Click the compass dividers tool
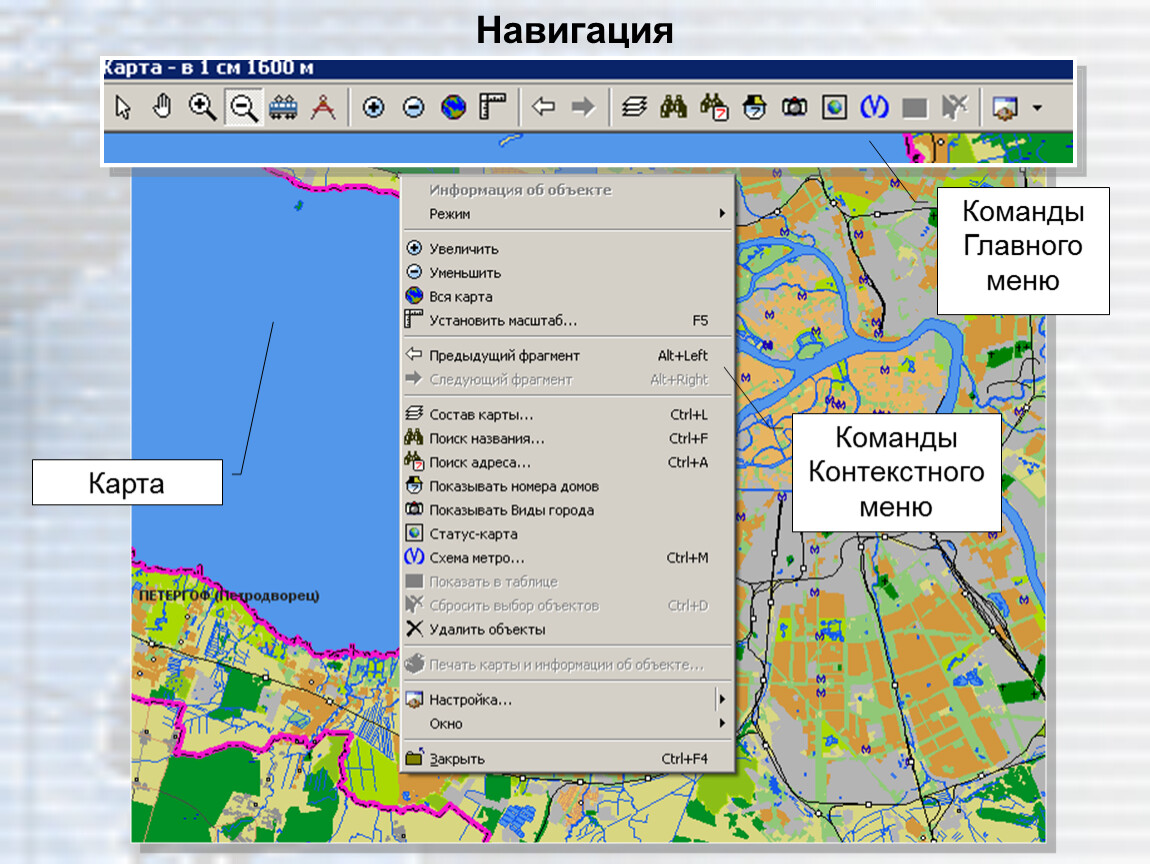 323,107
